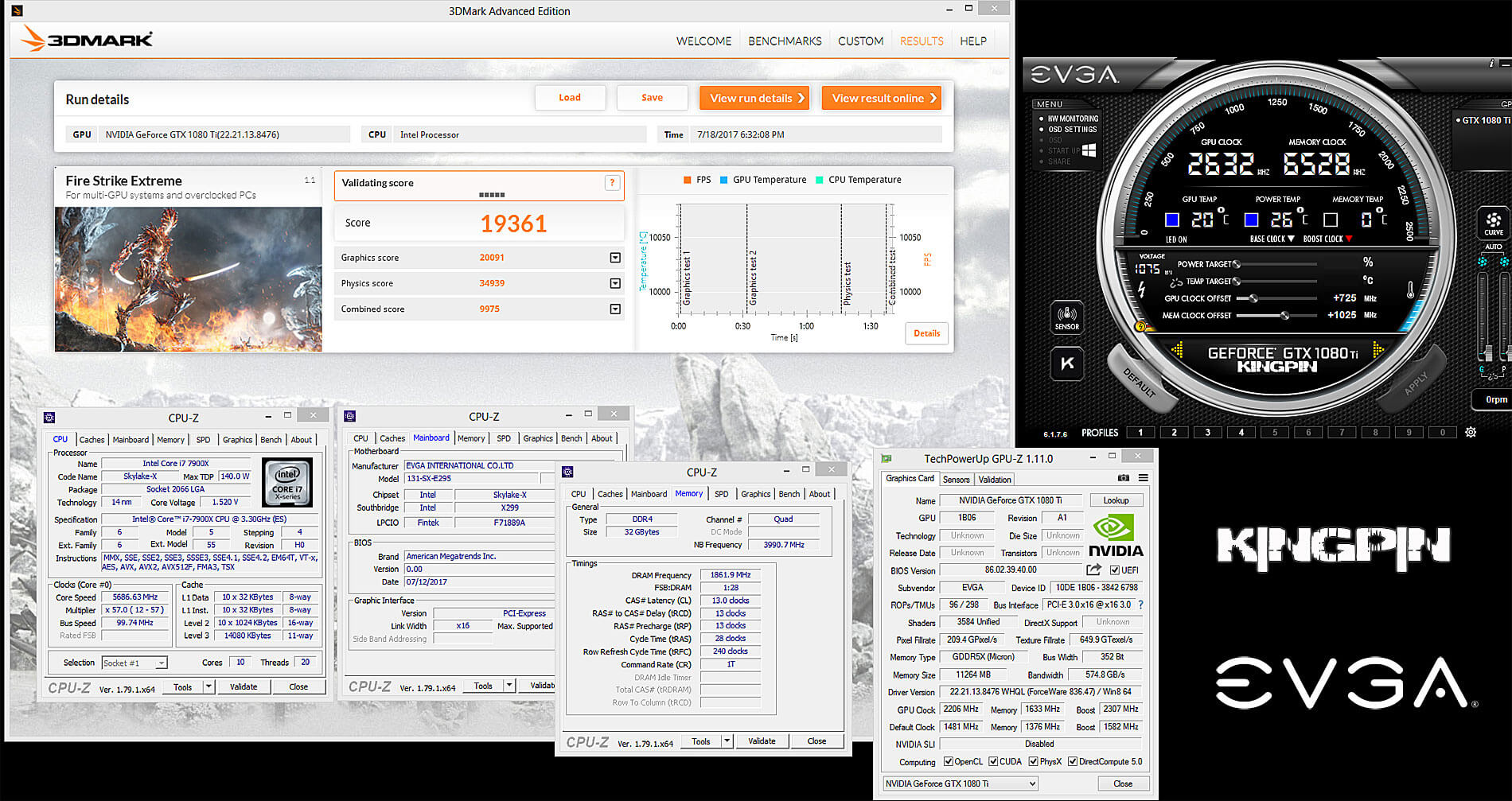Expand the Graphics score details
The image size is (1512, 801).
[x=614, y=258]
